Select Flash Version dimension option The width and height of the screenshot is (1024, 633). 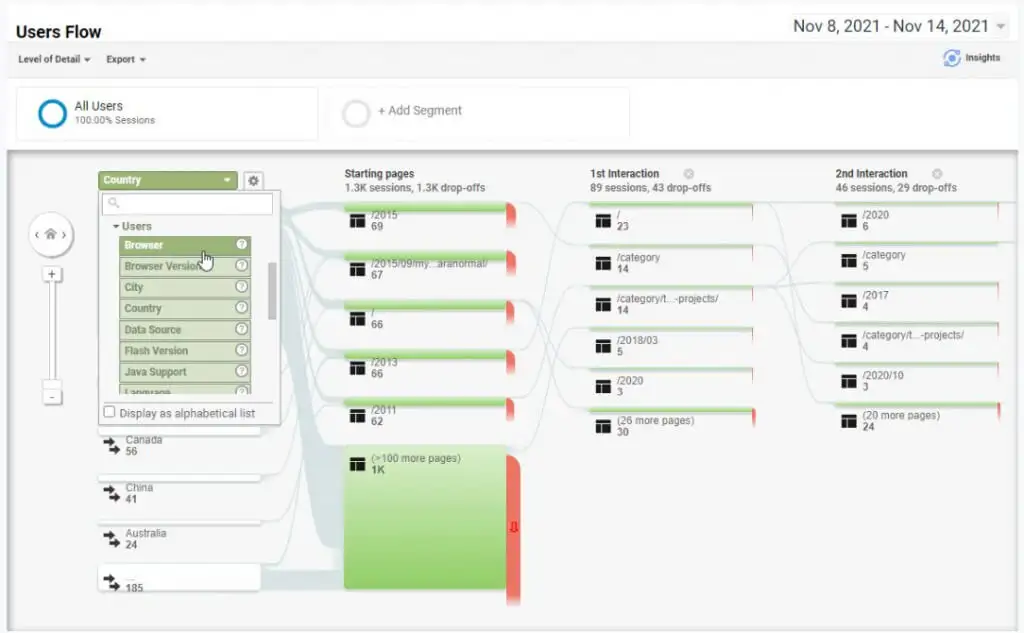[185, 350]
